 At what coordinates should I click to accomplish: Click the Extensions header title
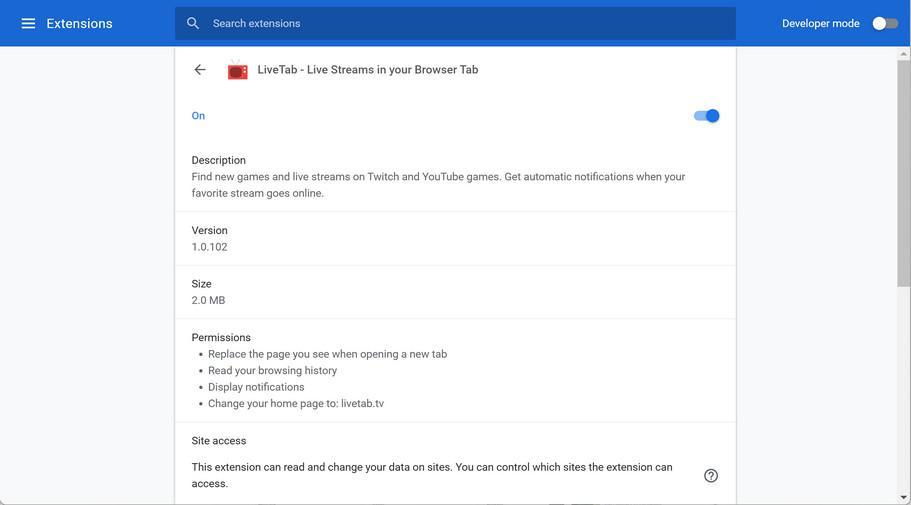click(x=79, y=23)
